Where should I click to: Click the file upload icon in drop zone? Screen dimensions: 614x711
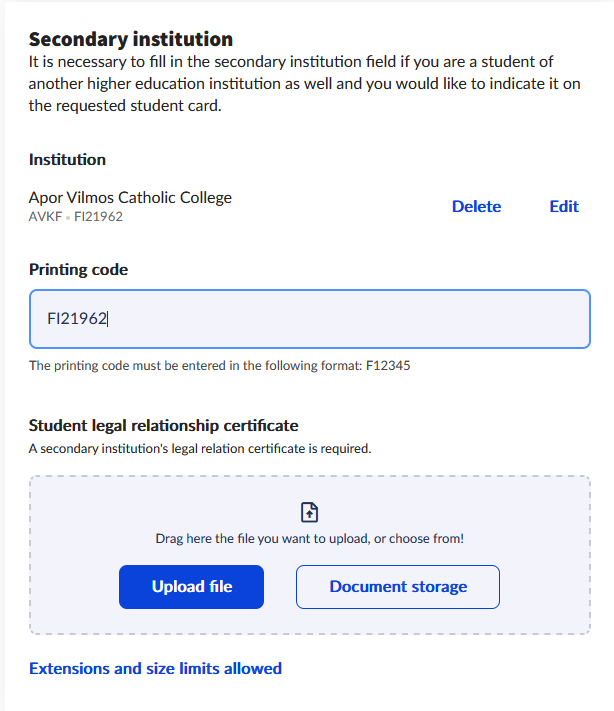[309, 512]
